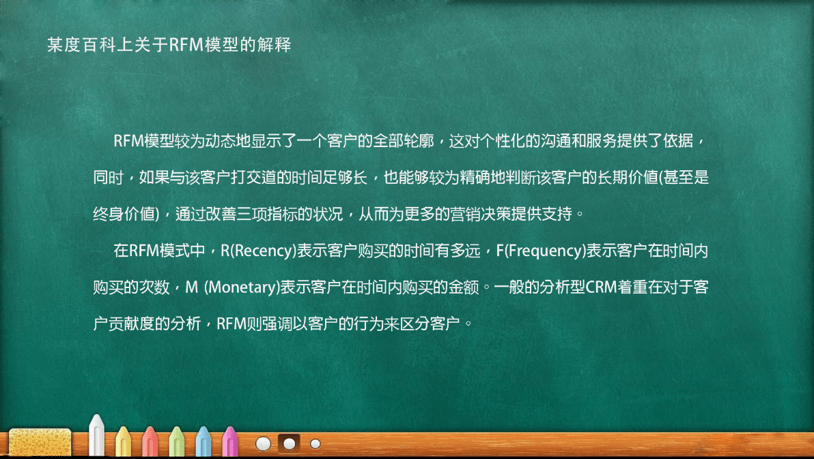Pick the yellow chalk

pos(124,441)
